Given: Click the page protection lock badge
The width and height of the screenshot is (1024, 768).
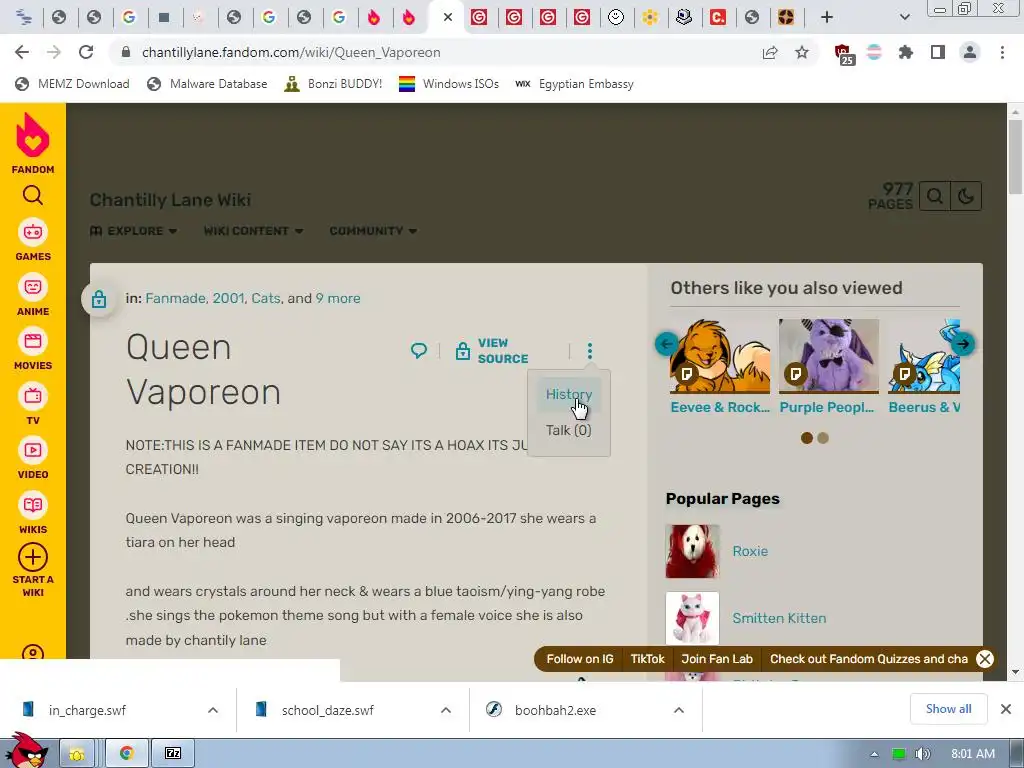Looking at the screenshot, I should (99, 299).
